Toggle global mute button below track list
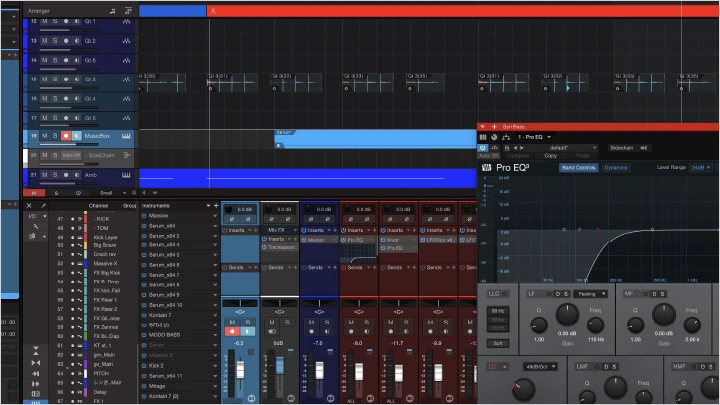Screen dimensions: 720x405 (x=34, y=193)
